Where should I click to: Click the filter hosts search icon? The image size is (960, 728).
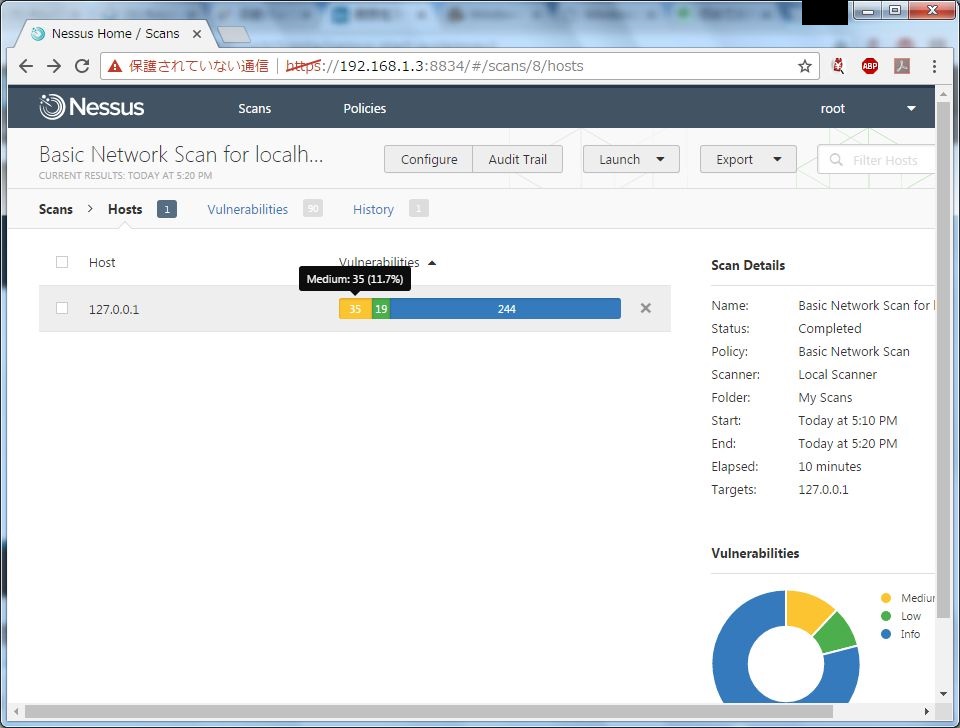(x=836, y=160)
